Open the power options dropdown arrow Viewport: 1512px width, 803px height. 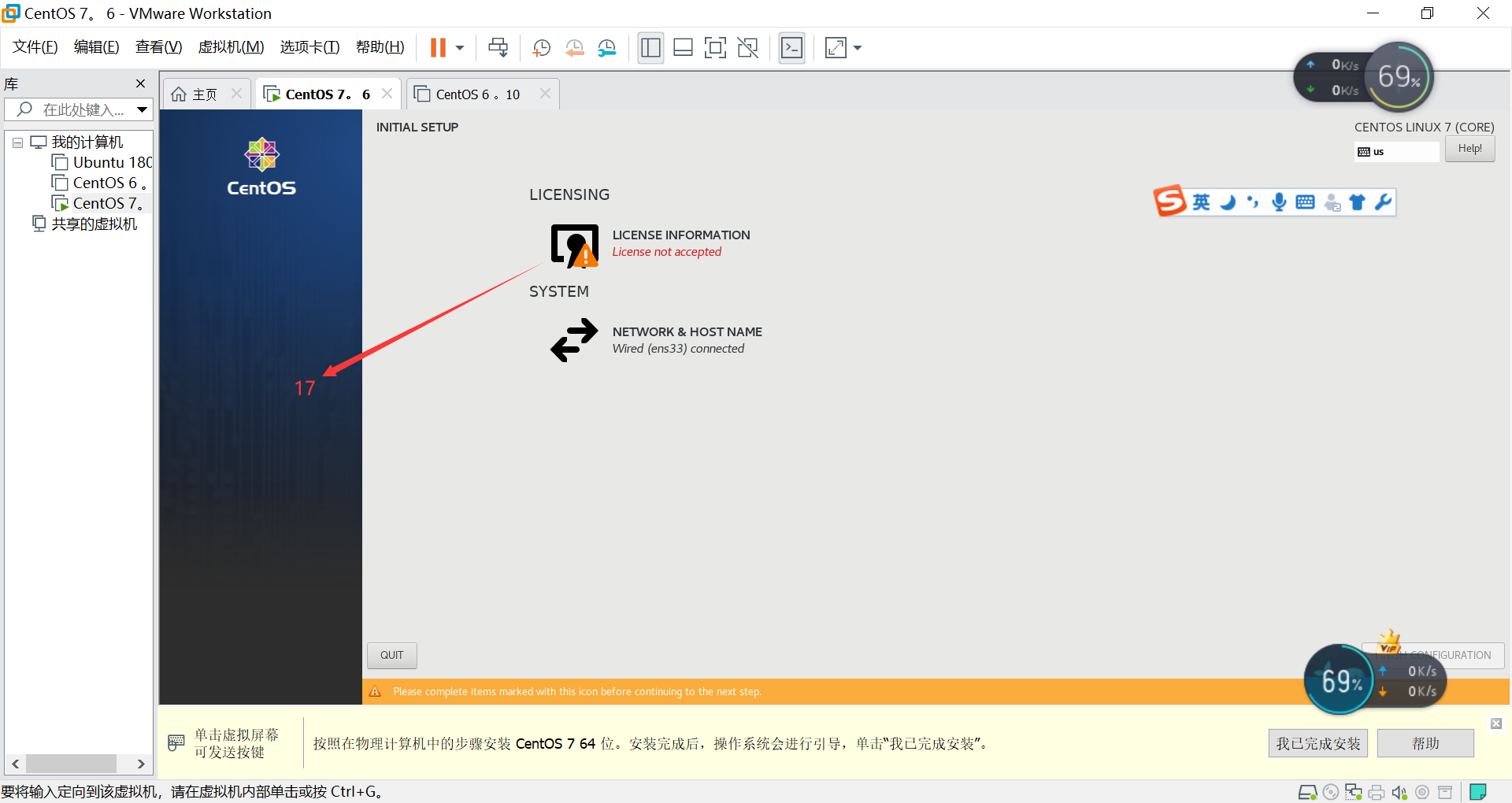(x=460, y=48)
